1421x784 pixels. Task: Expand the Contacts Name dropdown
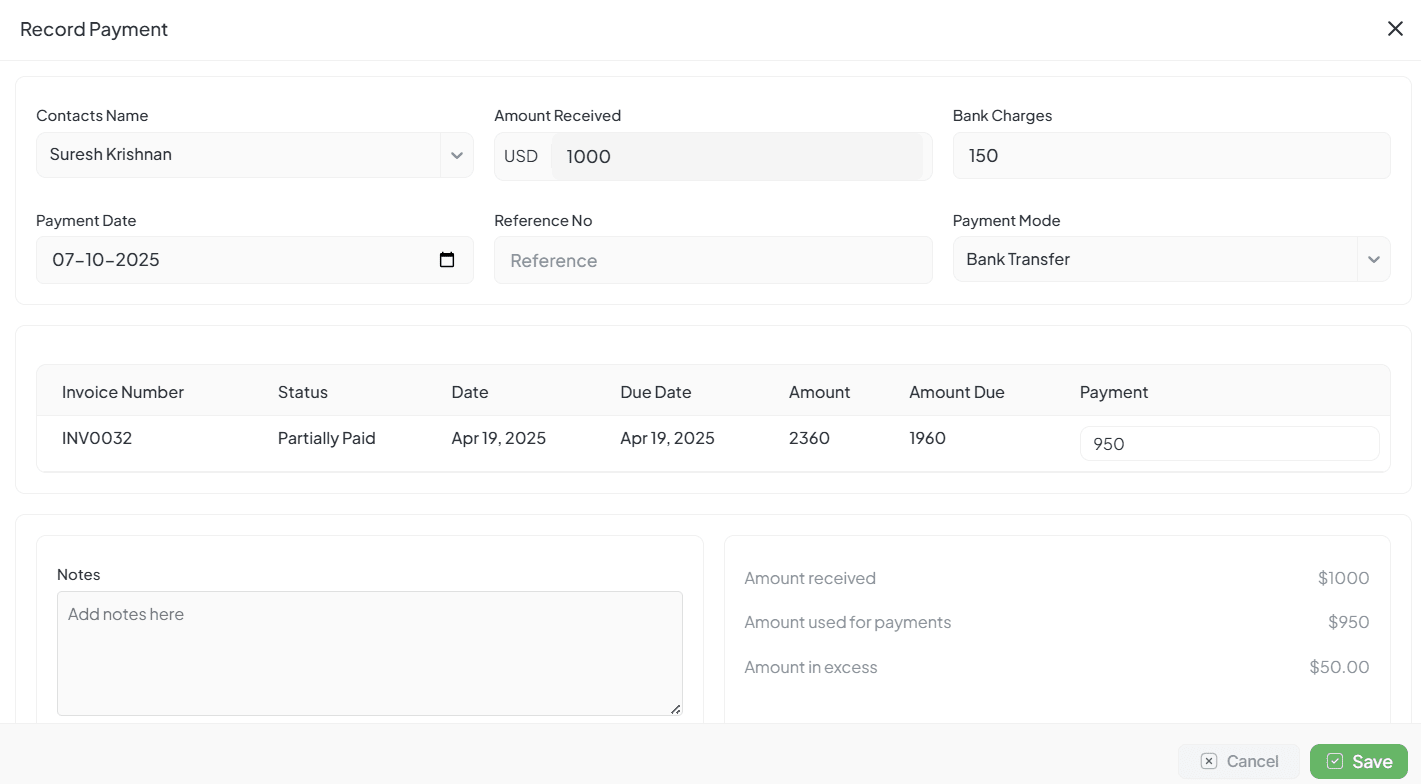click(x=456, y=155)
